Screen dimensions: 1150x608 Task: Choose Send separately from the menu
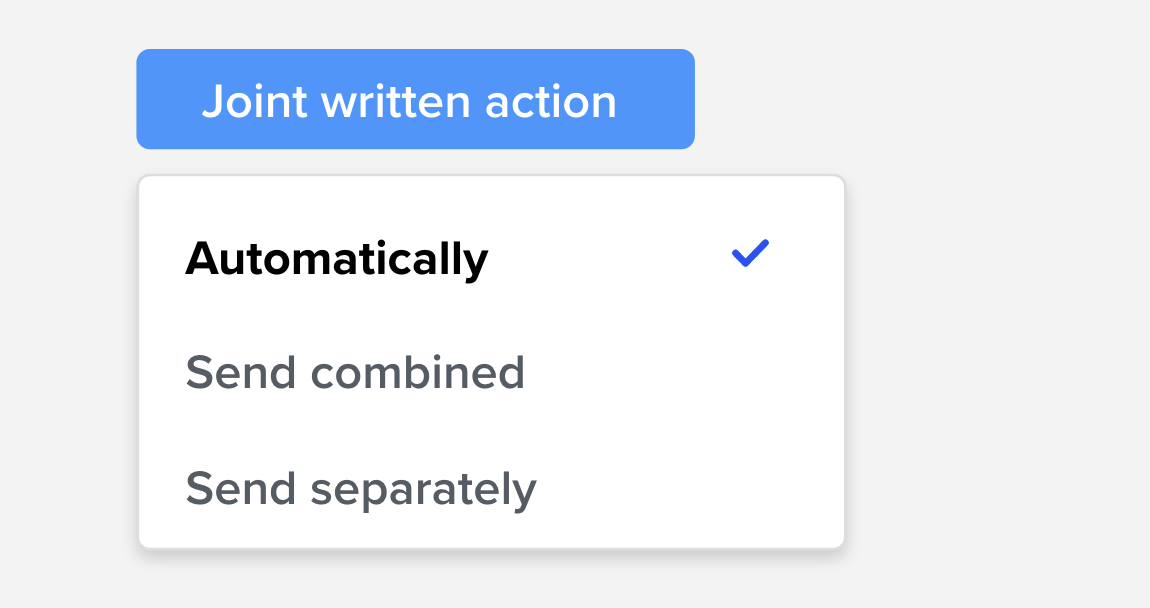[x=361, y=489]
